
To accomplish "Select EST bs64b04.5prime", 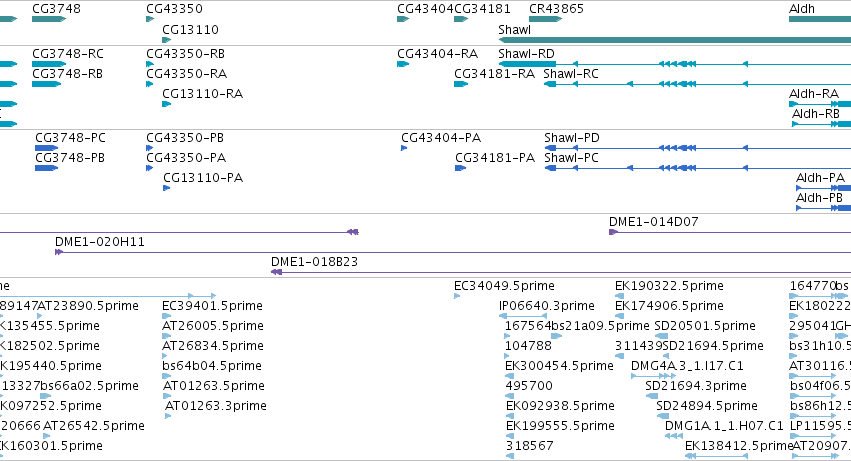I will (x=212, y=367).
